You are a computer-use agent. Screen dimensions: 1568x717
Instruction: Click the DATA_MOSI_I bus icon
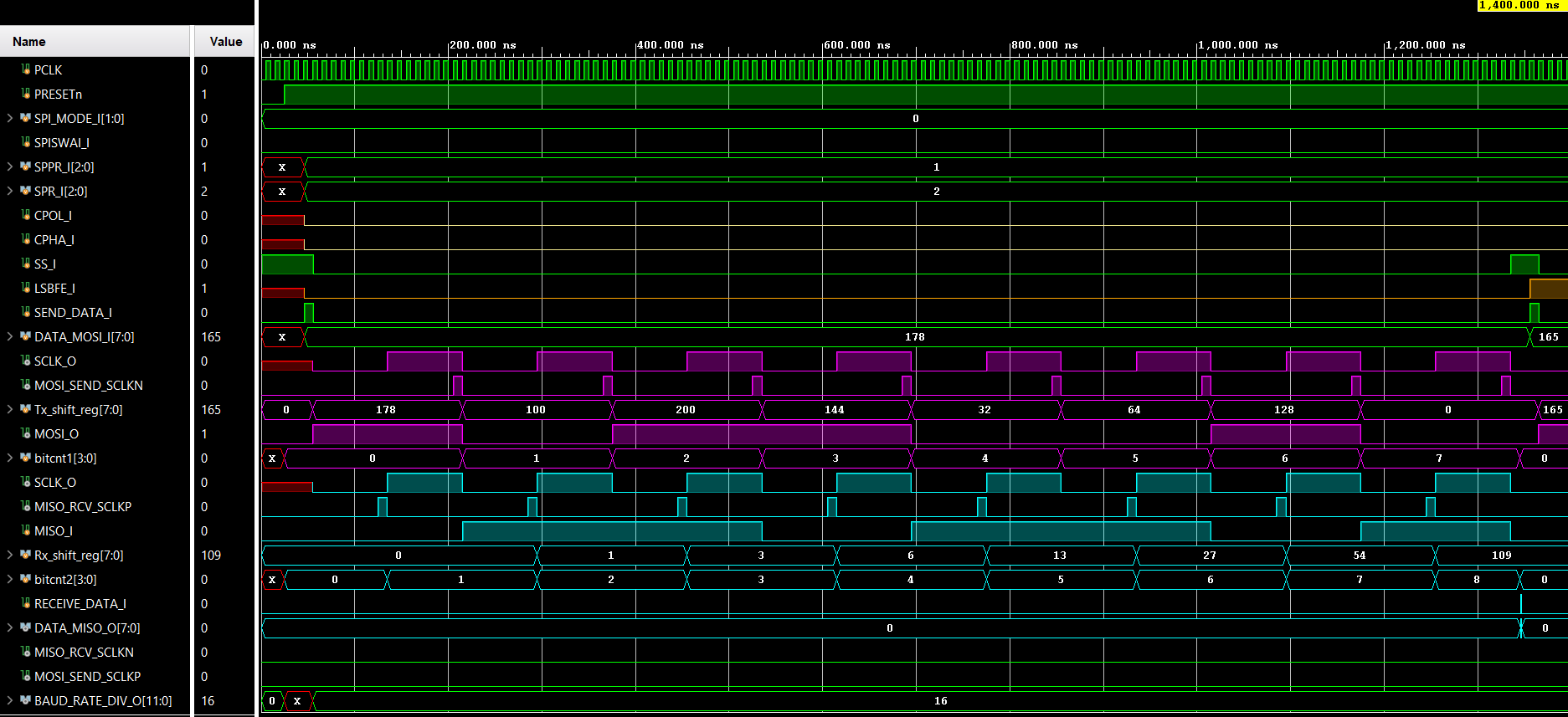tap(26, 337)
